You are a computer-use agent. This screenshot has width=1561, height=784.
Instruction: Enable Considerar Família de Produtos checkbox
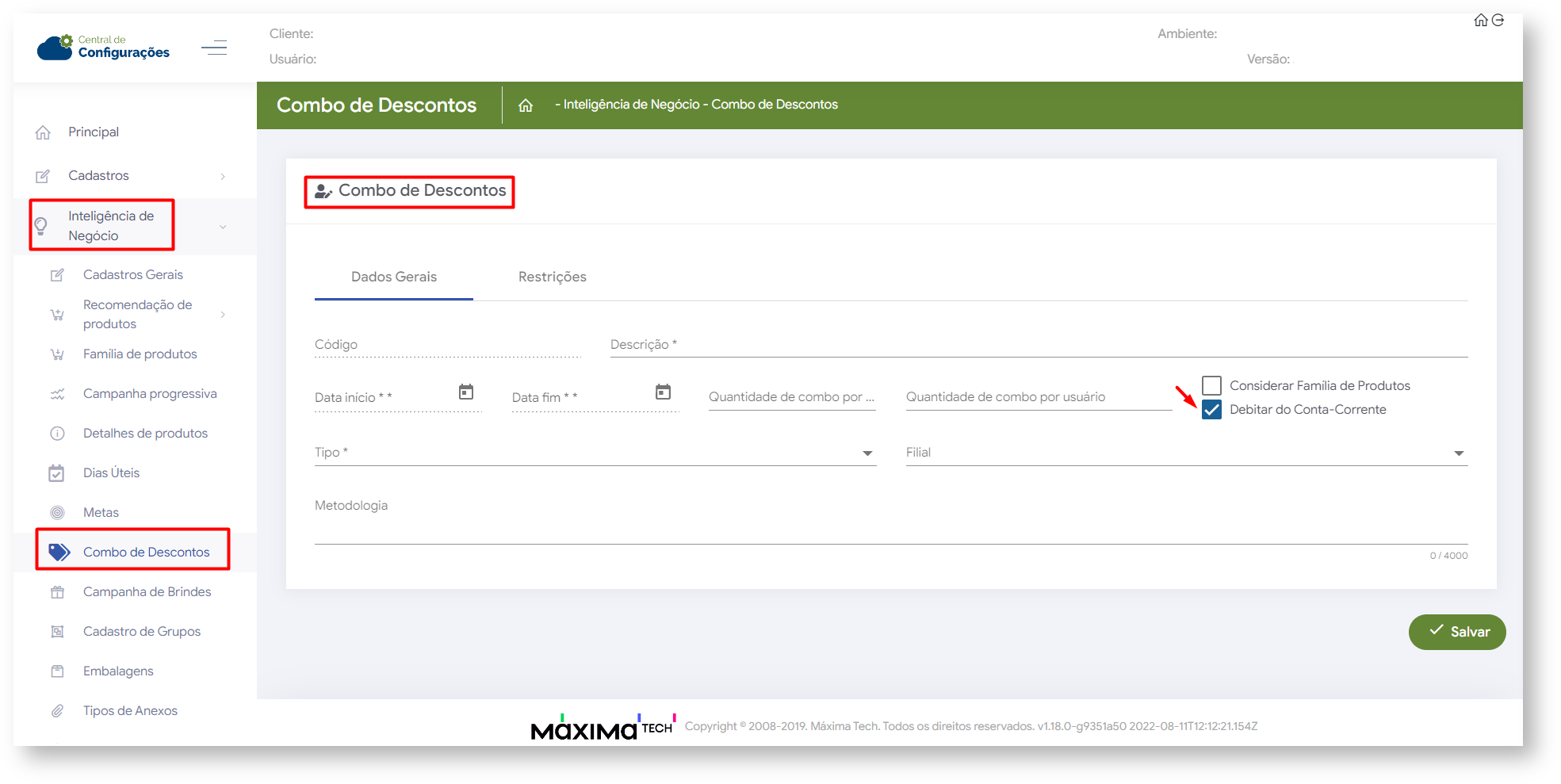[1211, 385]
